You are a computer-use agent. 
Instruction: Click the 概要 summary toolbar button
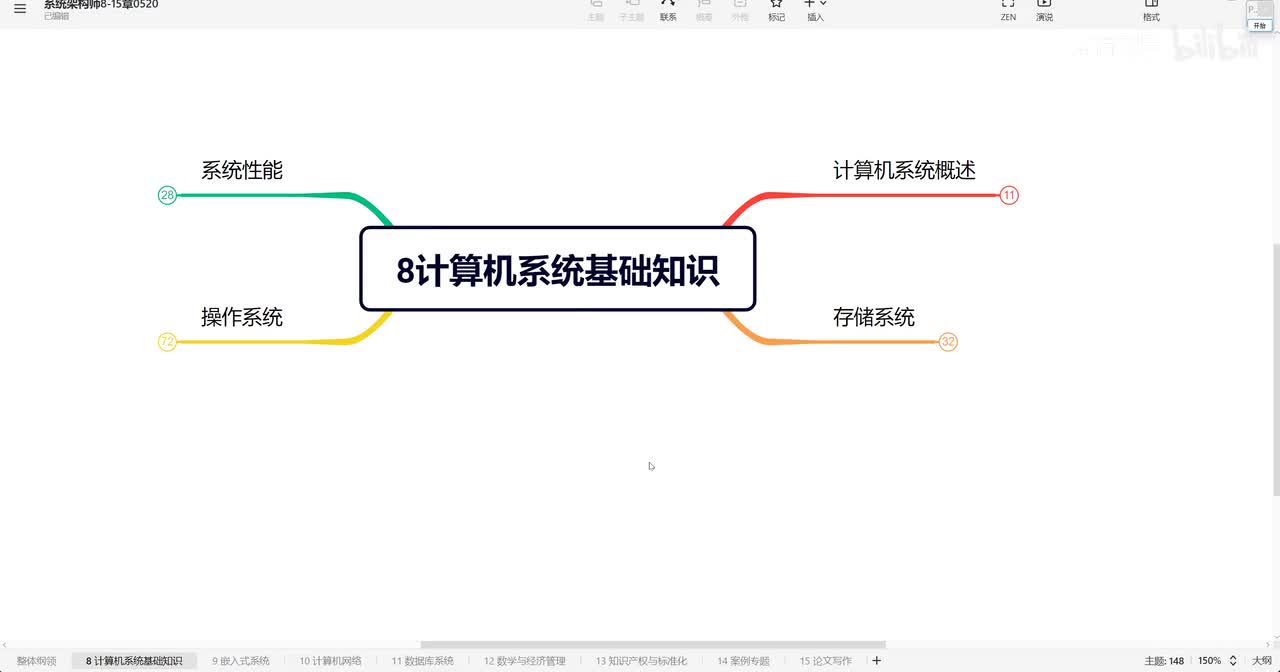point(704,10)
